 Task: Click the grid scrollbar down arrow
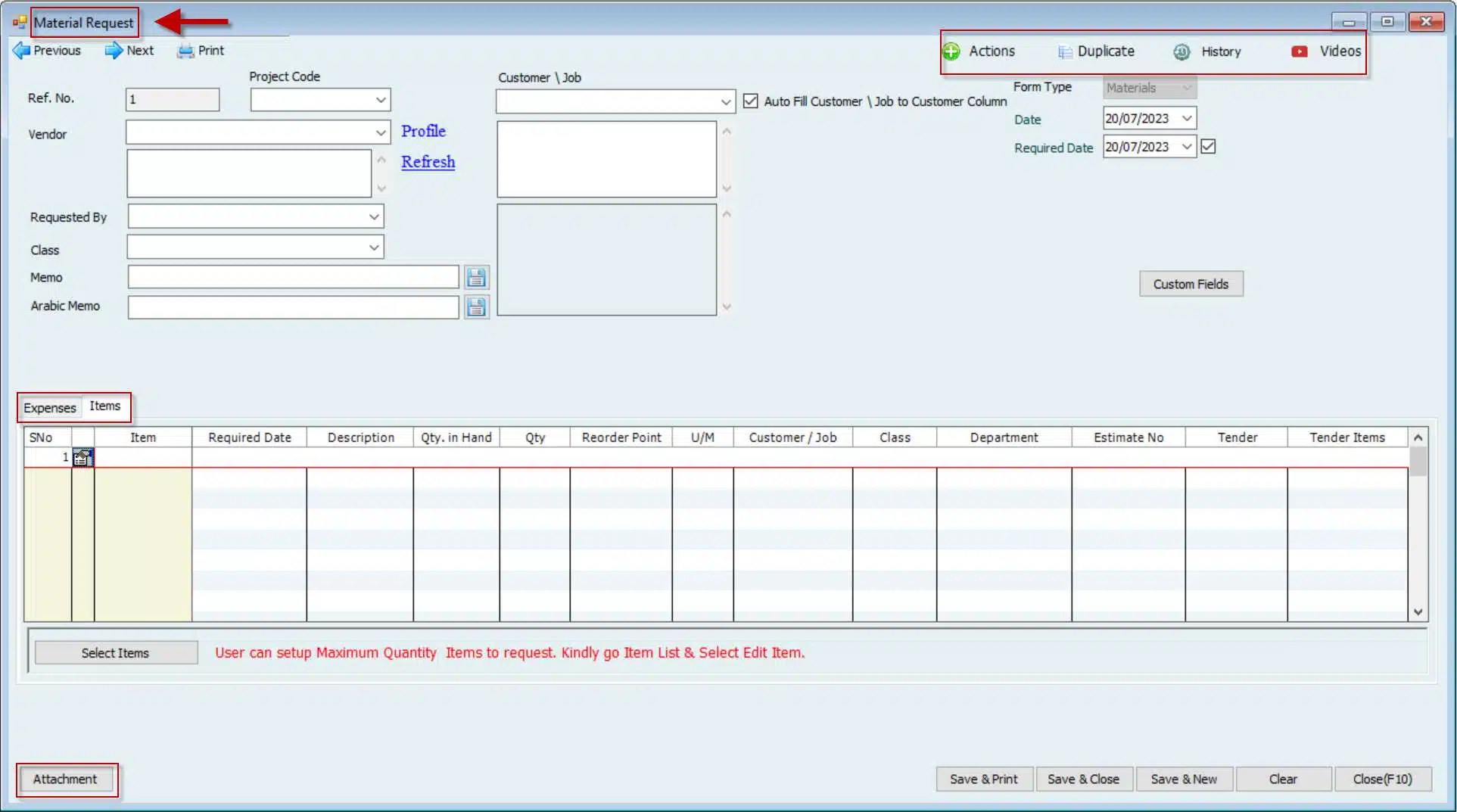click(1418, 611)
